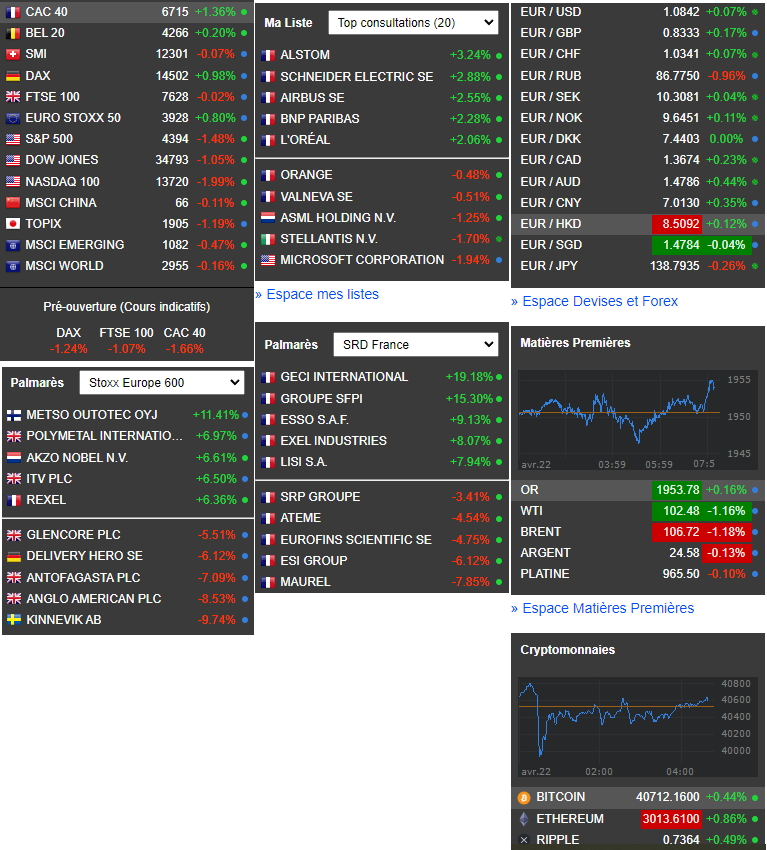The image size is (767, 850).
Task: Click the Swiss flag icon beside SMI
Action: [x=13, y=54]
